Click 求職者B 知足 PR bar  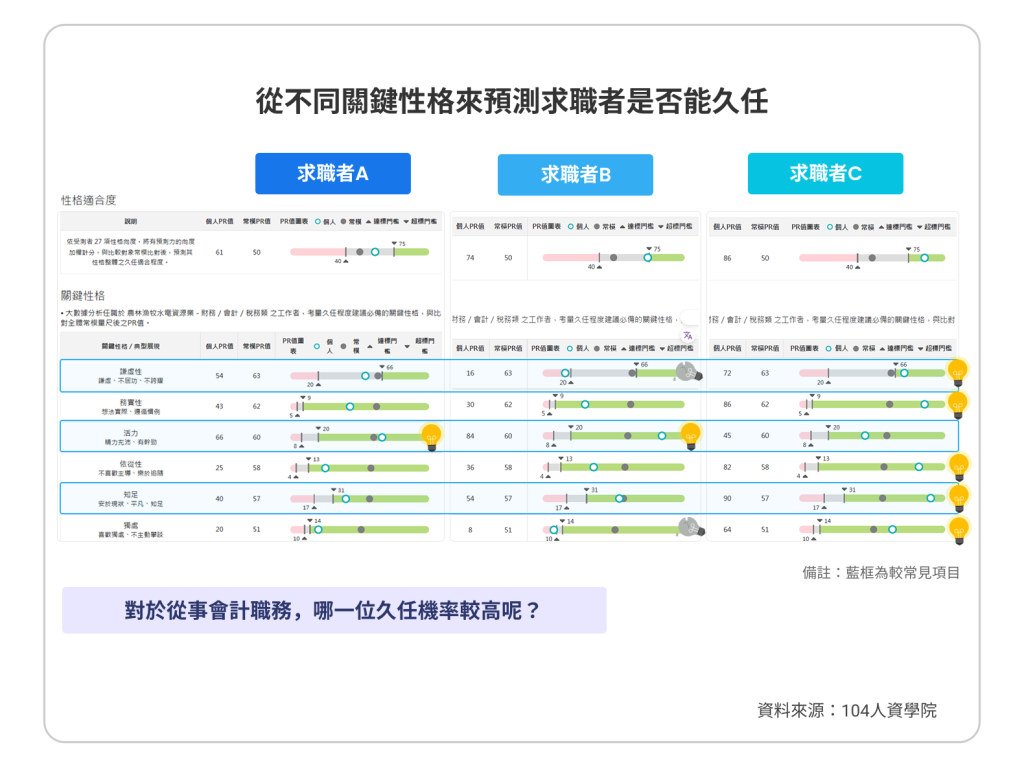coord(613,498)
